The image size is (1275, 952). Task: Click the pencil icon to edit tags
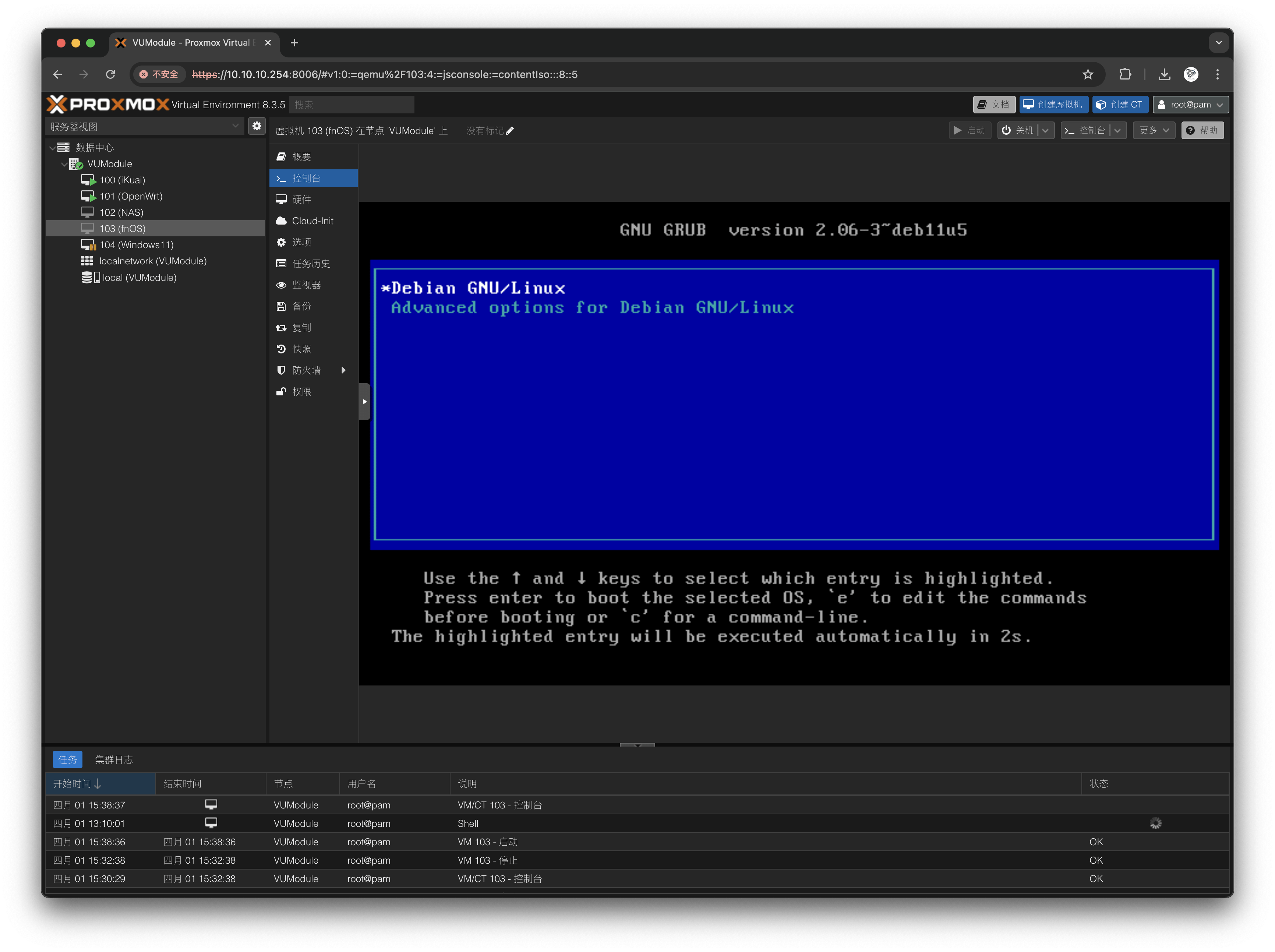509,131
